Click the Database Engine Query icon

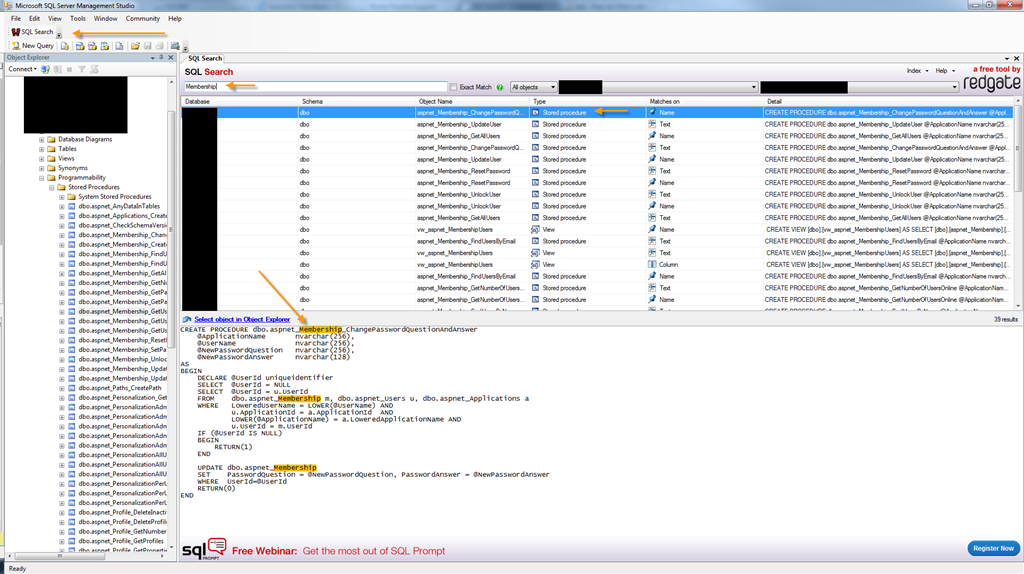click(x=65, y=46)
